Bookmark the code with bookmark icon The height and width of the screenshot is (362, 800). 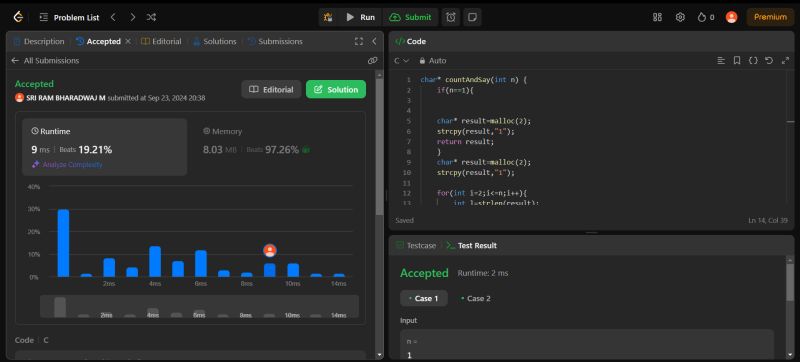click(737, 61)
